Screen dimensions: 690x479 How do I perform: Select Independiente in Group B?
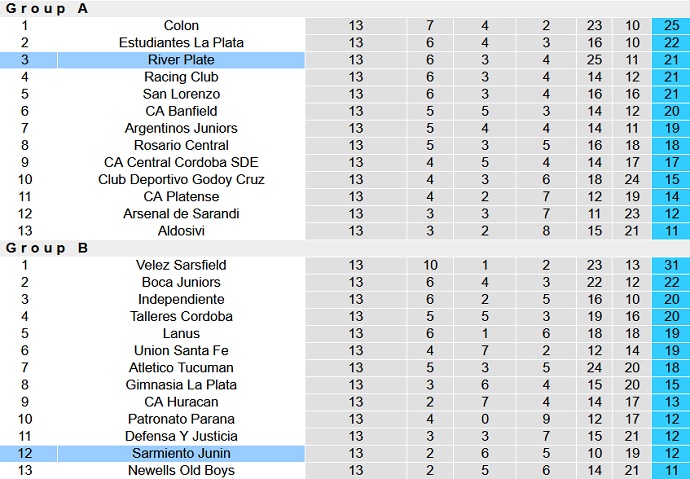point(181,299)
